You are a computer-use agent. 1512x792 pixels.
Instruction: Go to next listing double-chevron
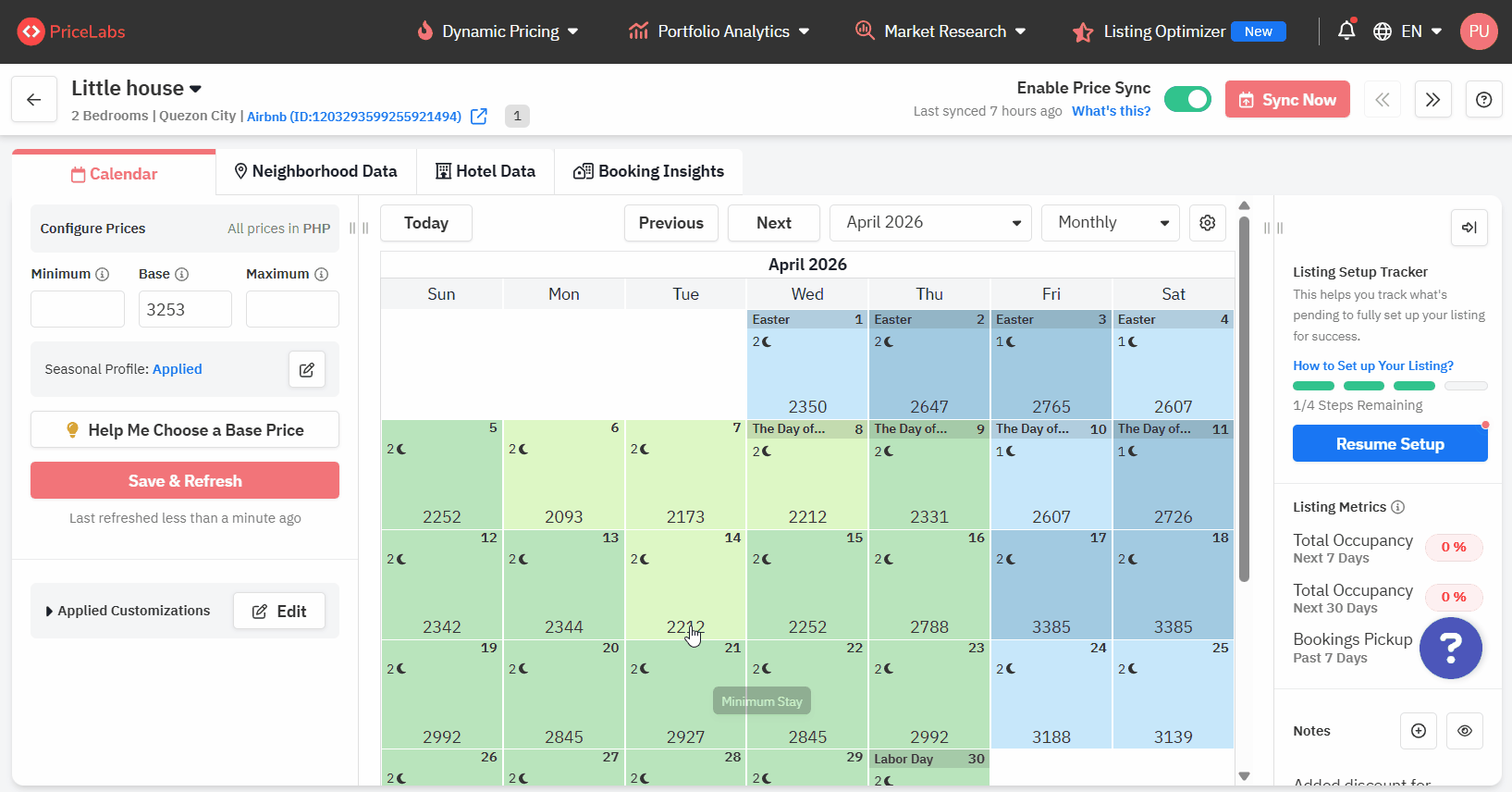pyautogui.click(x=1432, y=100)
